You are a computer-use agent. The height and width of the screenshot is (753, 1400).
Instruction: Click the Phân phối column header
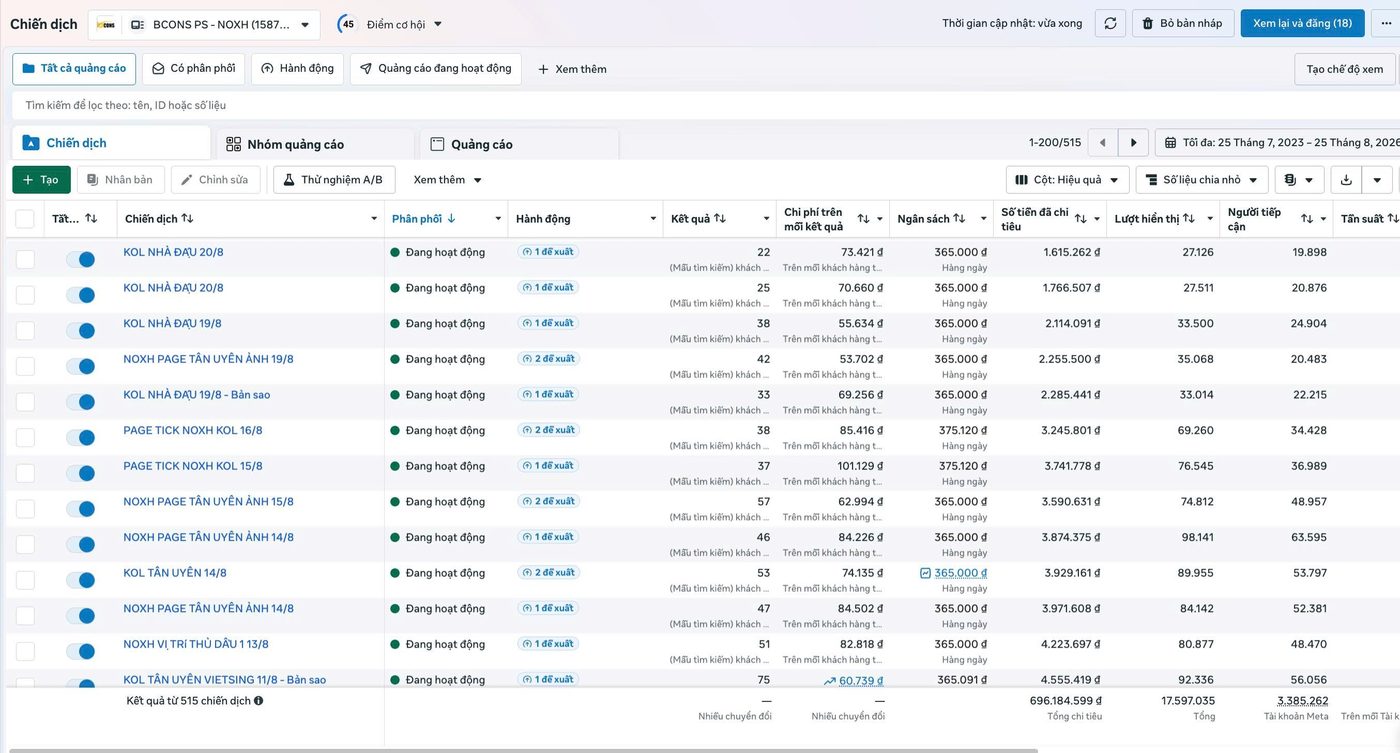click(417, 219)
